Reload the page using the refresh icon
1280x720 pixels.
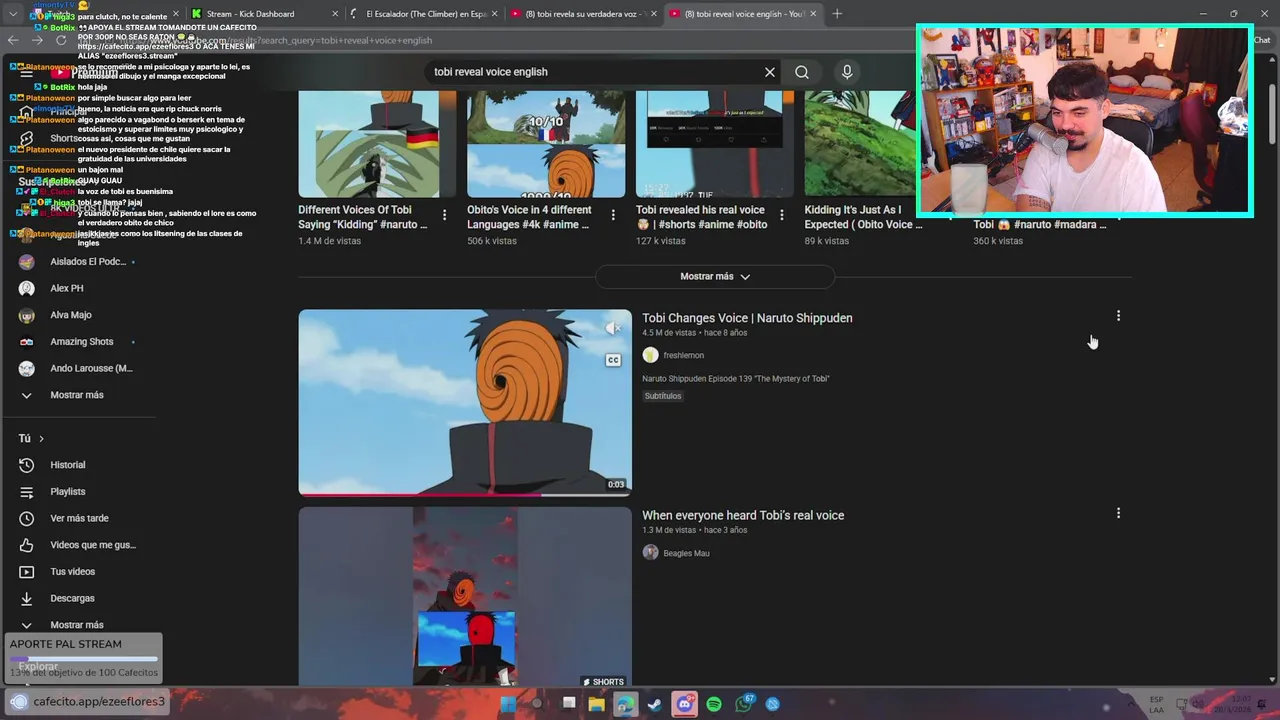pos(61,40)
